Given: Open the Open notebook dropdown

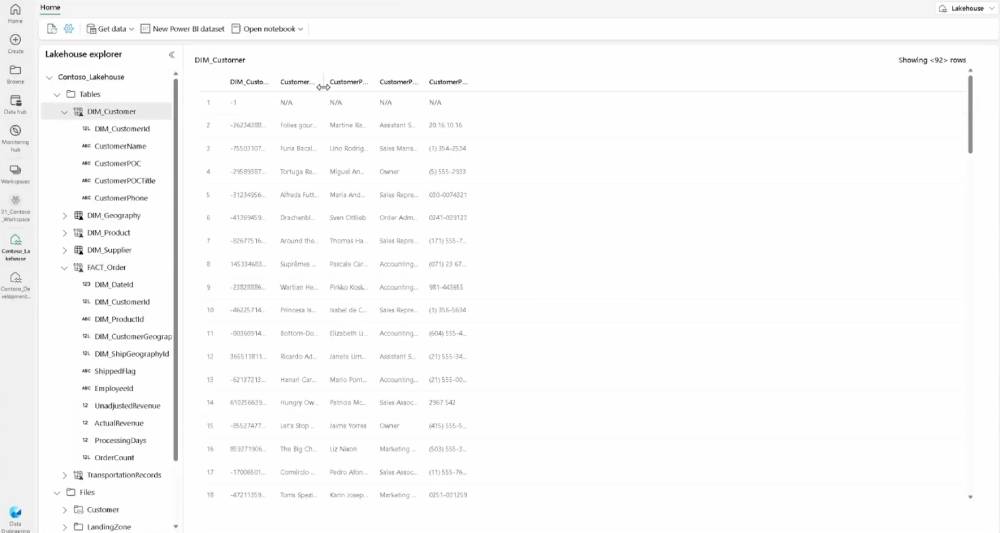Looking at the screenshot, I should click(267, 29).
